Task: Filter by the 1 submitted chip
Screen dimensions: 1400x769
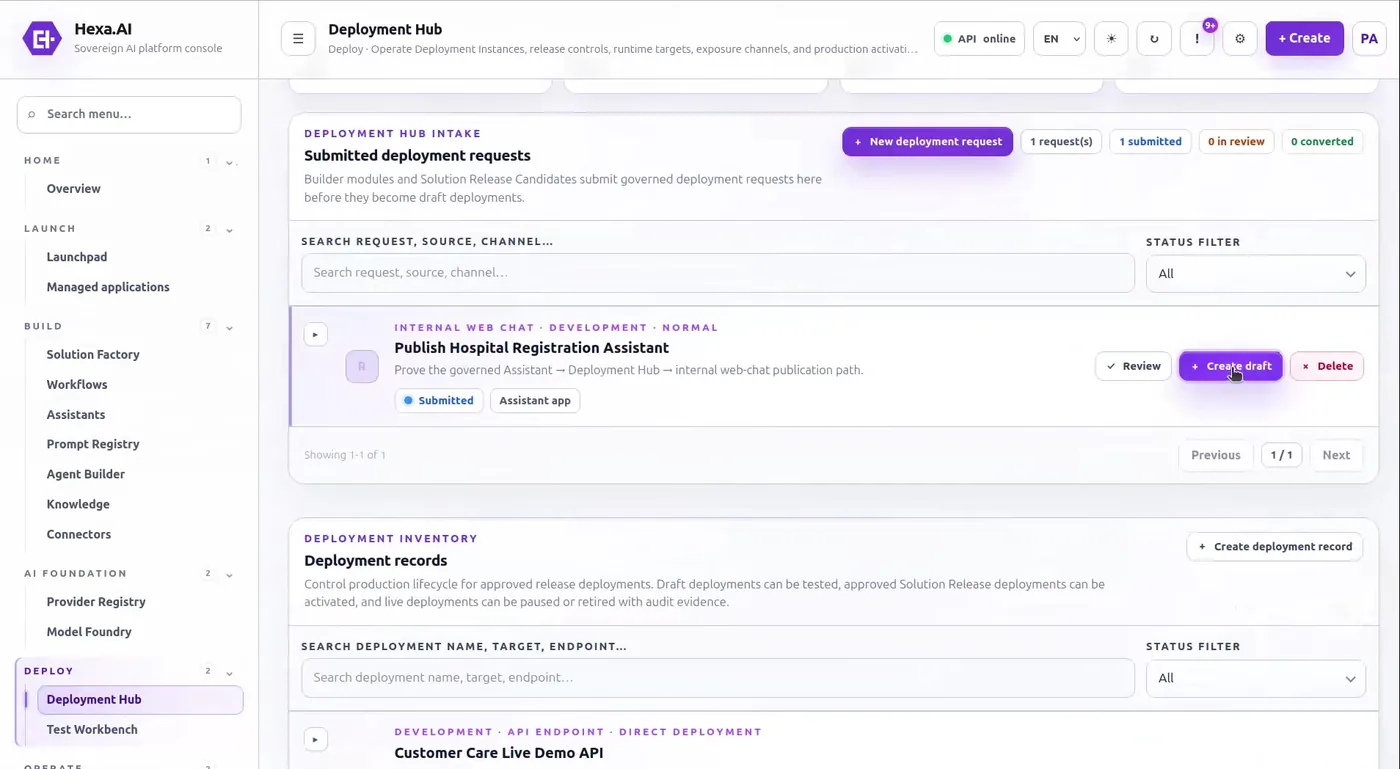Action: tap(1150, 141)
